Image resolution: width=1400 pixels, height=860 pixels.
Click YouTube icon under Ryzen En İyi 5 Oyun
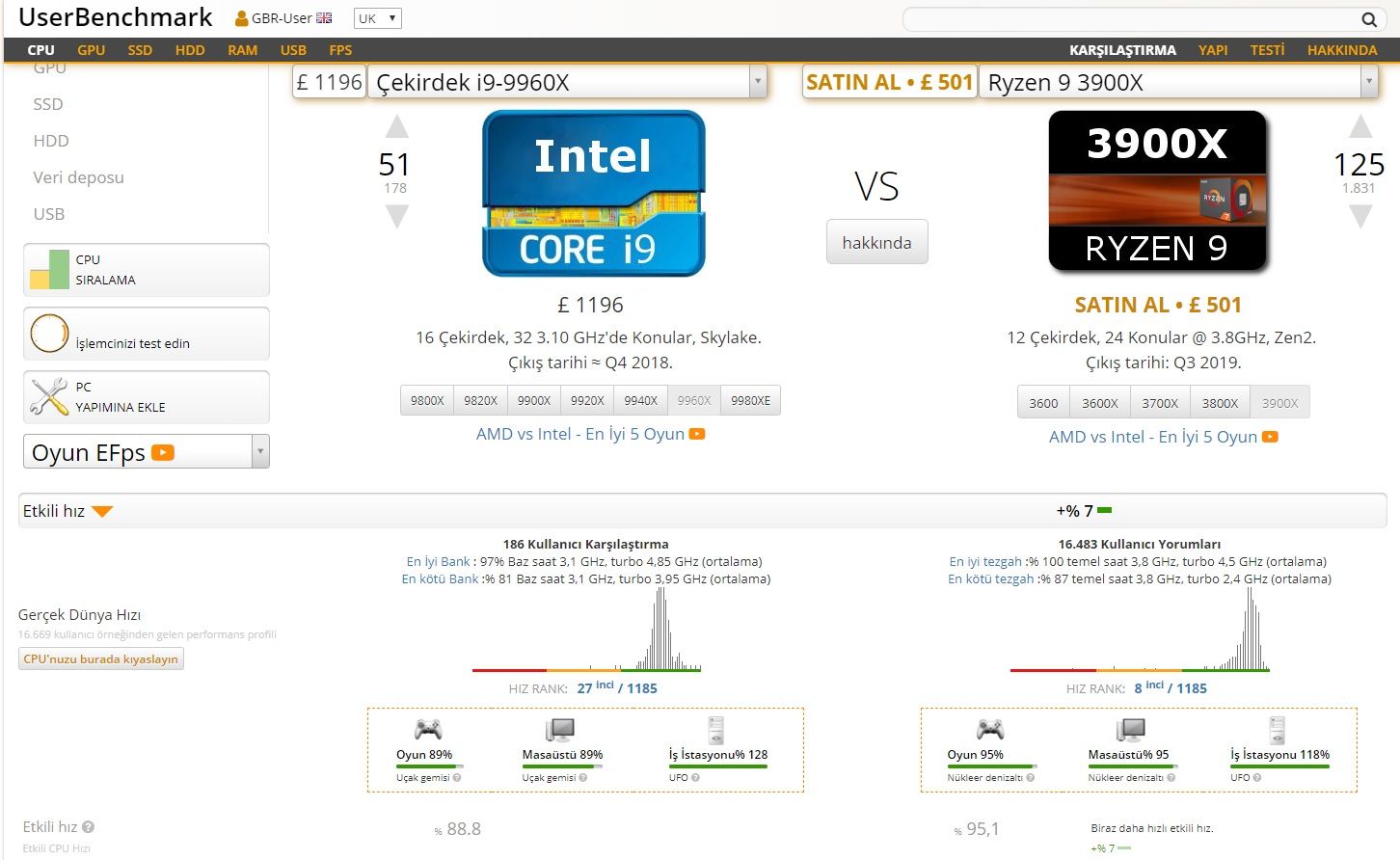point(1270,437)
